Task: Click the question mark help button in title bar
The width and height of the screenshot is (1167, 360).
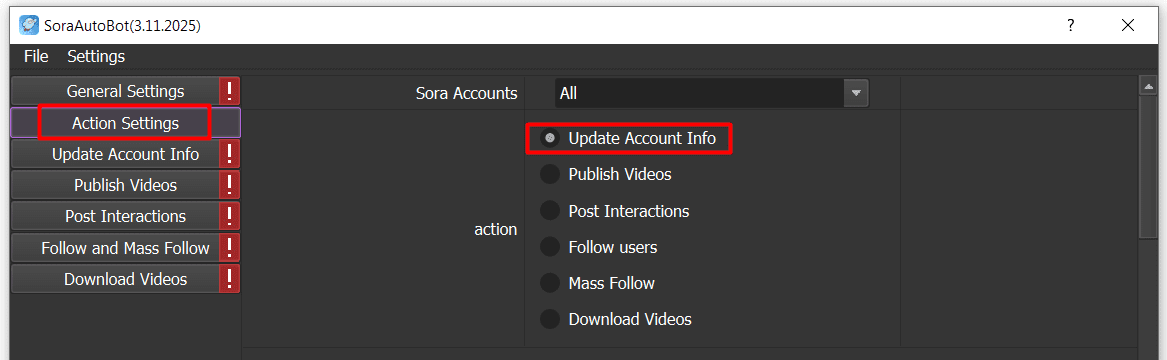Action: point(1070,25)
